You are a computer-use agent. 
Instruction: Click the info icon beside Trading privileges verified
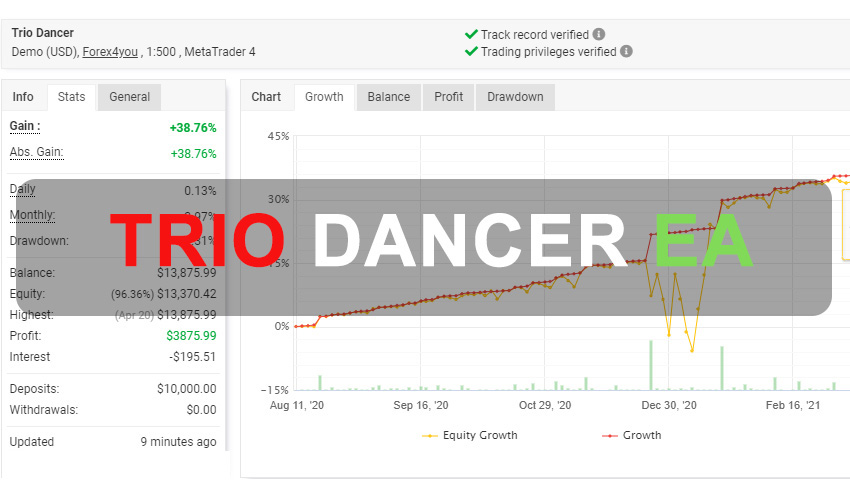[x=626, y=52]
